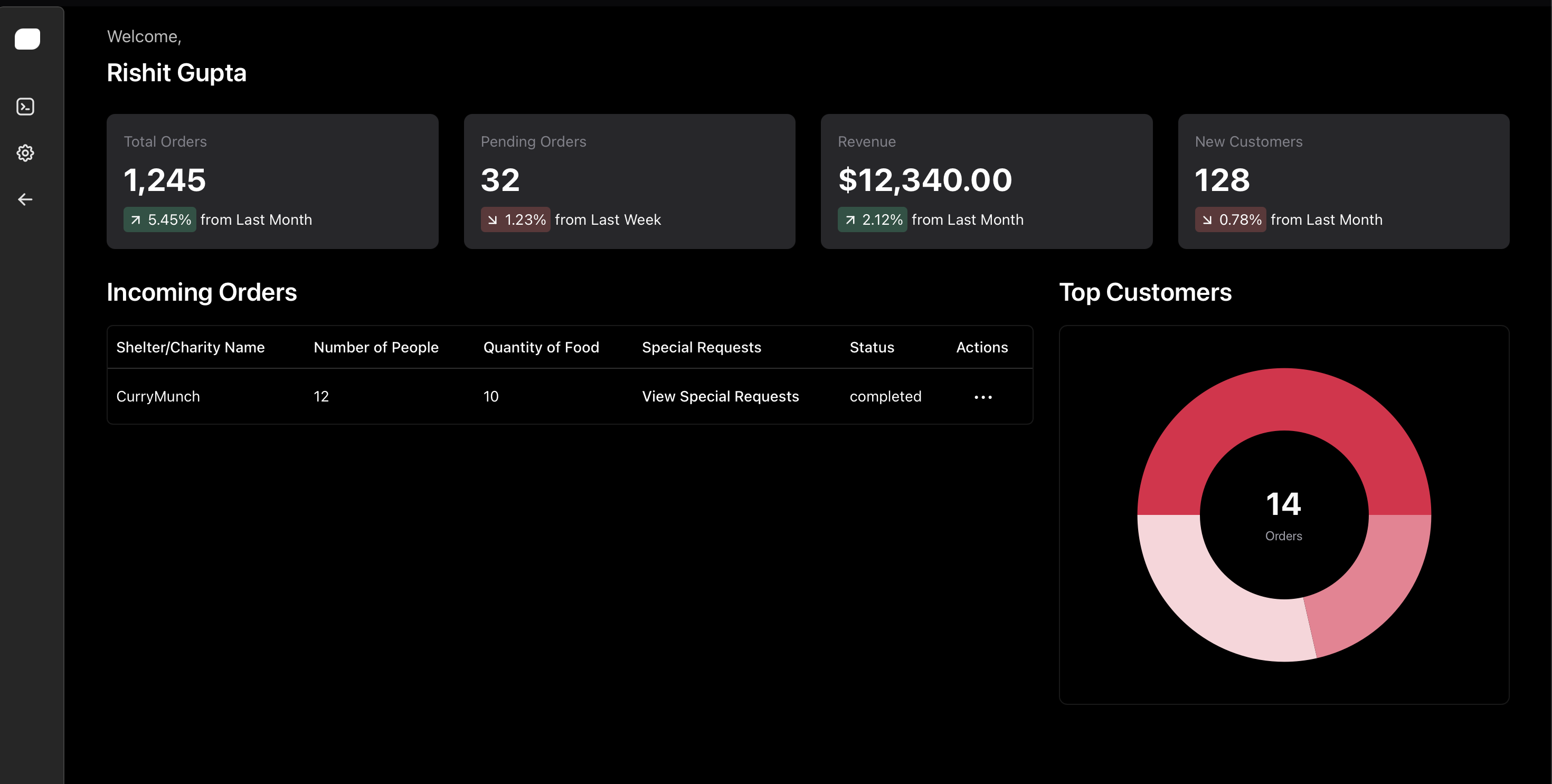Open the terminal console sidebar icon
Screen dimensions: 1552x784
tap(25, 107)
